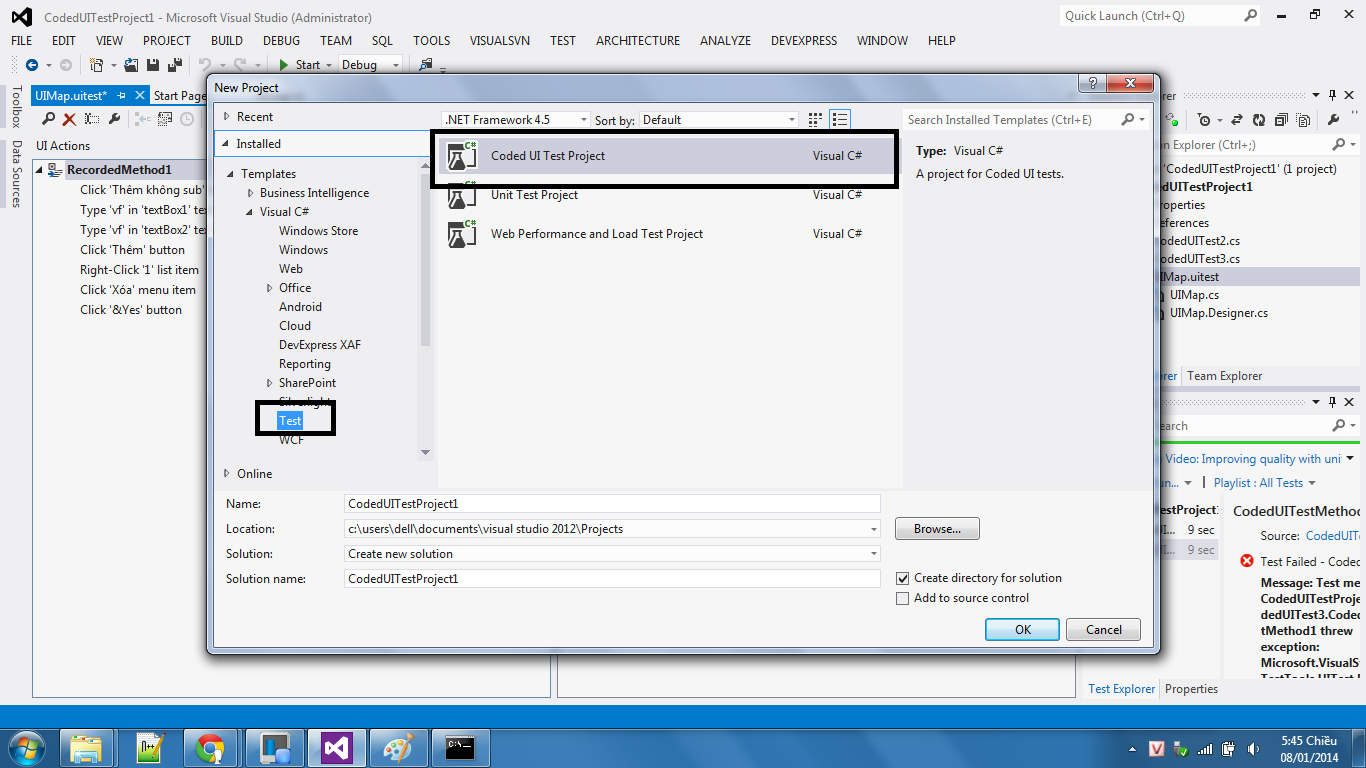The width and height of the screenshot is (1366, 768).
Task: Open the Debug configuration dropdown
Action: 371,65
